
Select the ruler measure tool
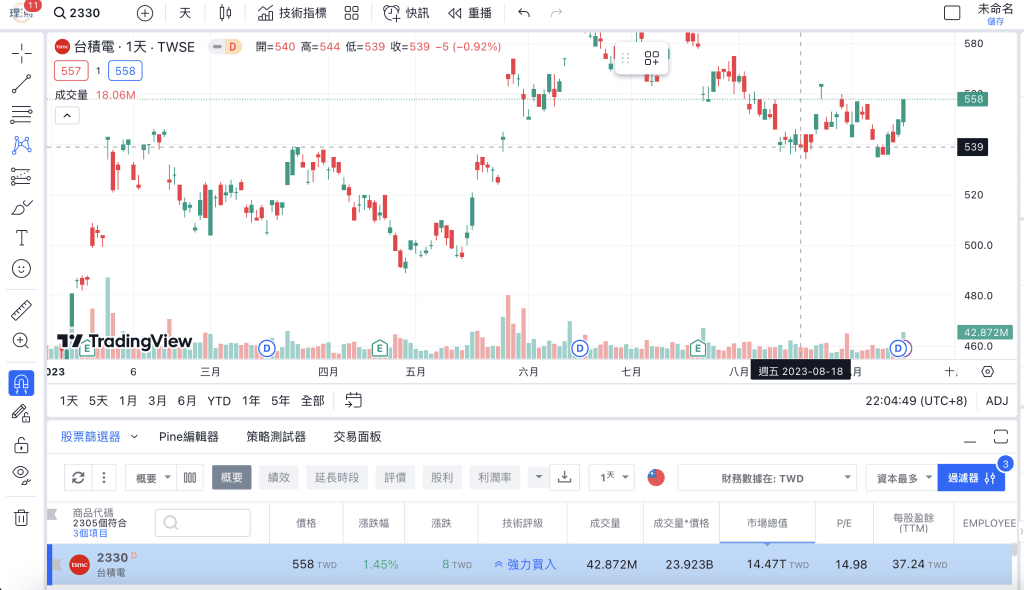[x=21, y=310]
